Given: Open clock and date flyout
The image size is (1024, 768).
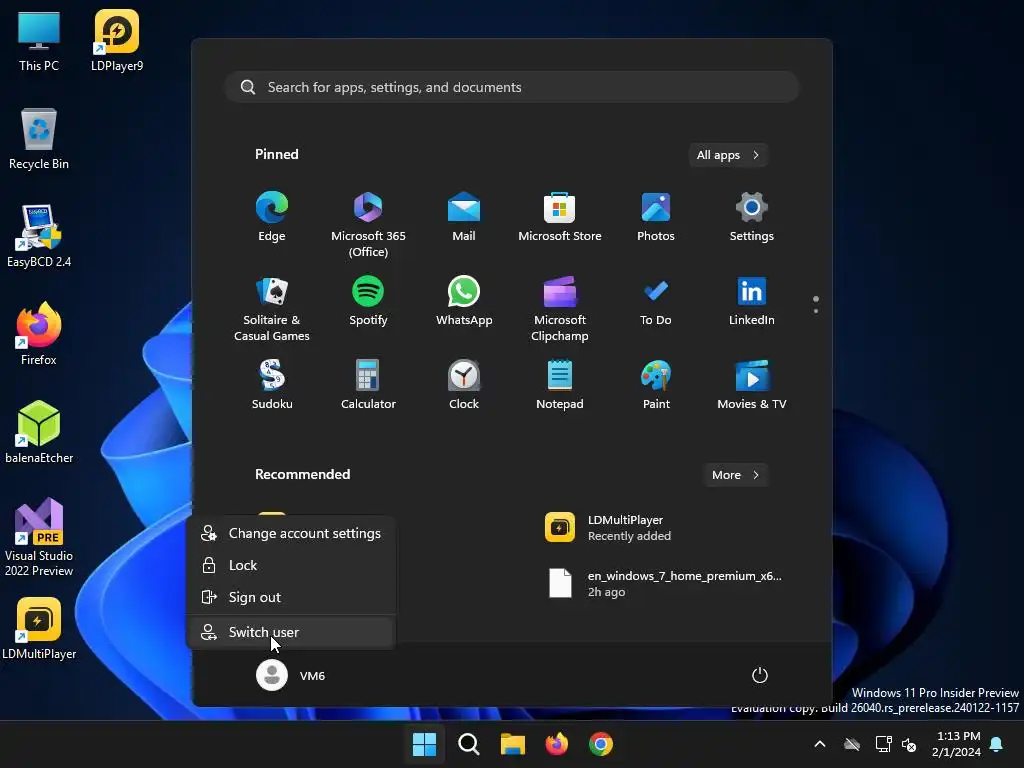Looking at the screenshot, I should pos(958,744).
